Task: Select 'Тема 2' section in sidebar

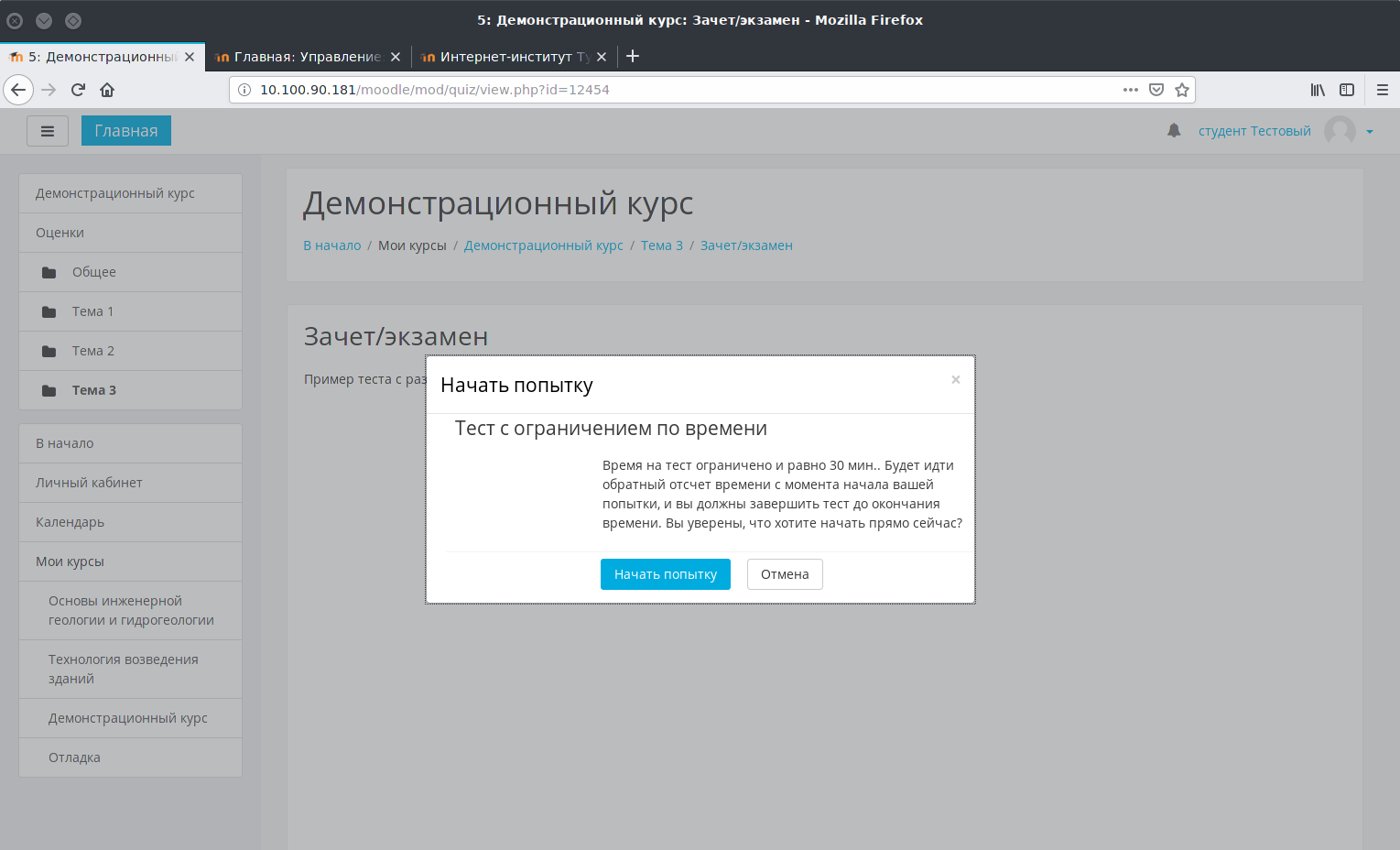Action: 130,351
